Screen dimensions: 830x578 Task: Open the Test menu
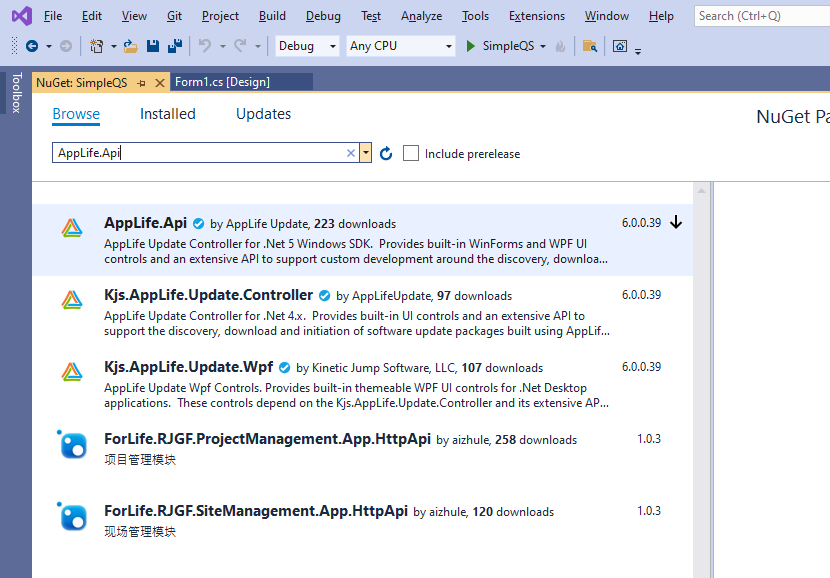click(371, 16)
